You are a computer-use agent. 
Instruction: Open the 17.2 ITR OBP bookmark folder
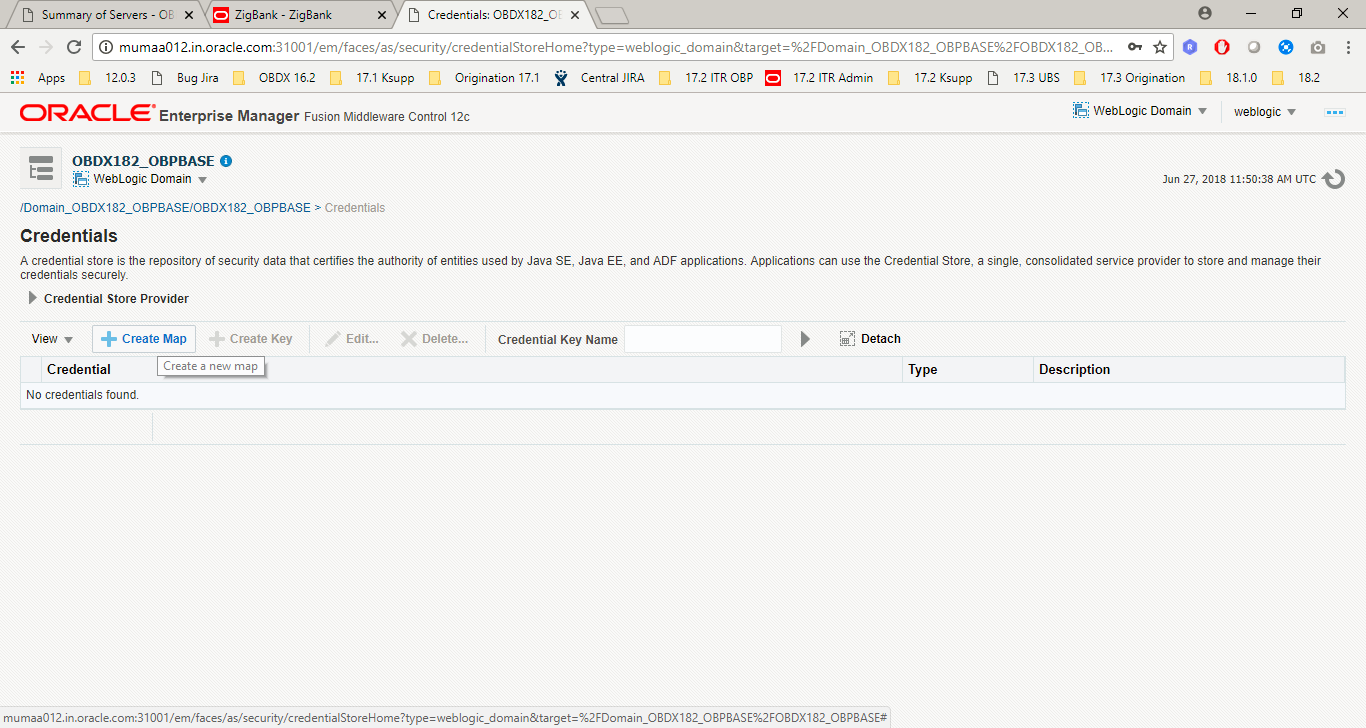[x=705, y=78]
